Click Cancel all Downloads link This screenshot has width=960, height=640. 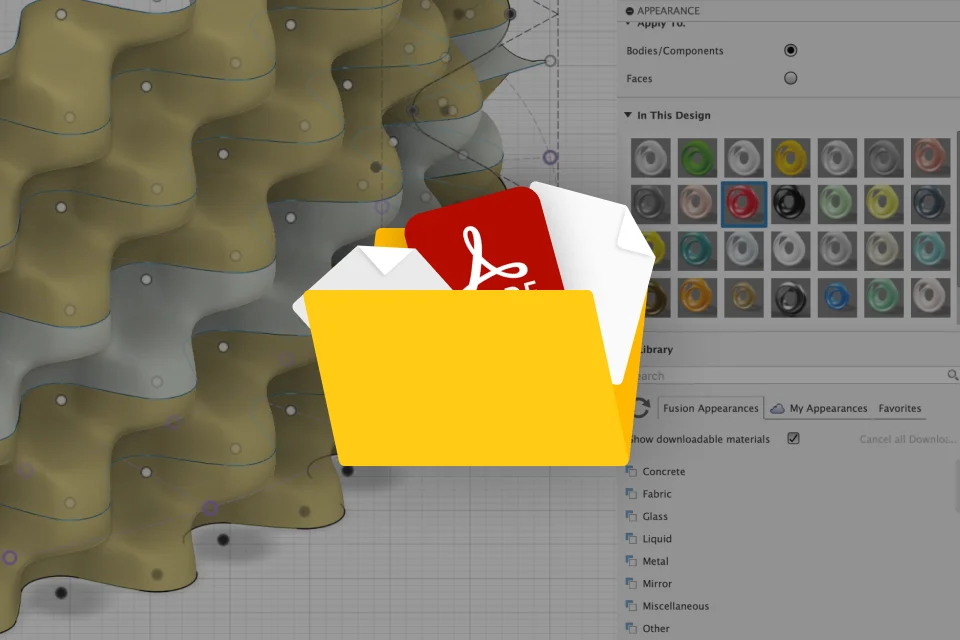(907, 439)
